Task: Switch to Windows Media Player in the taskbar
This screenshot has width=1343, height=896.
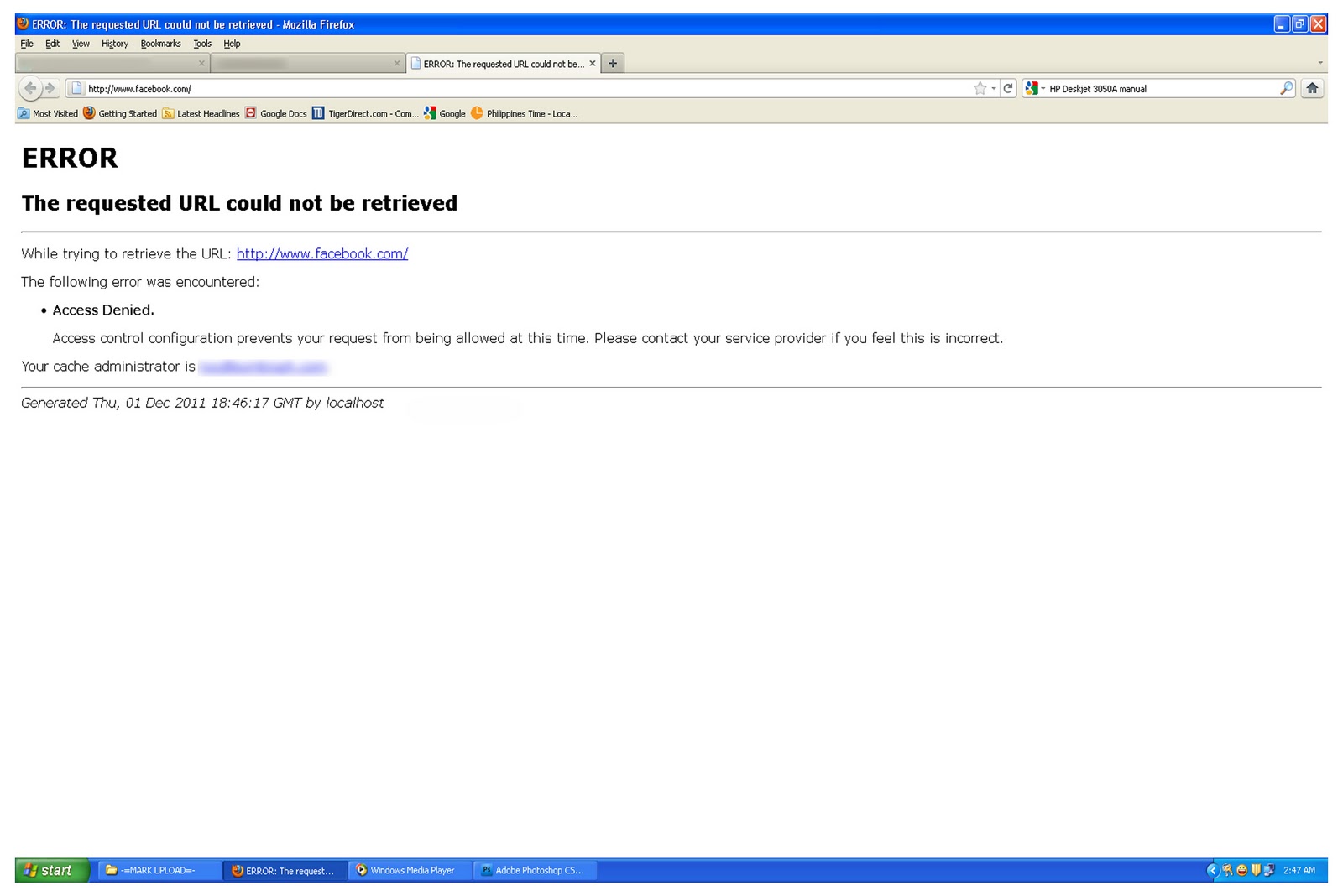Action: (x=410, y=870)
